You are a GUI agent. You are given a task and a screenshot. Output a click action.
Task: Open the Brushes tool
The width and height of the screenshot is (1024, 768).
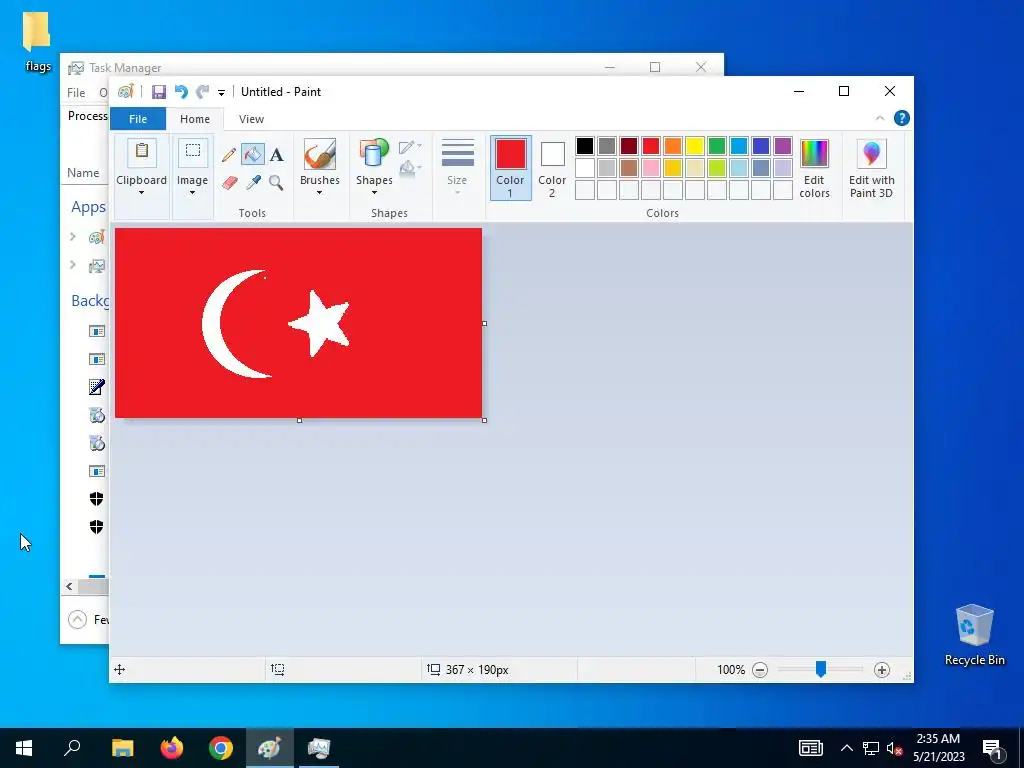tap(320, 154)
